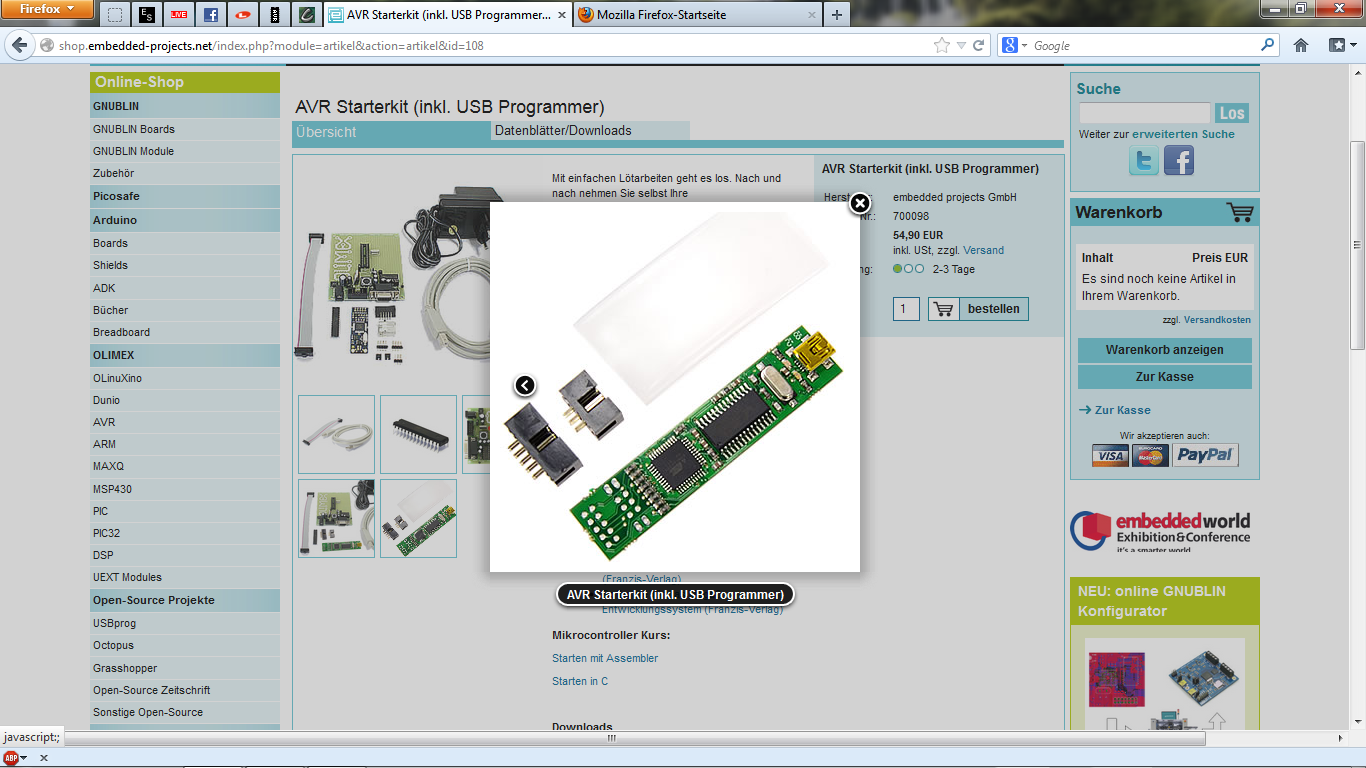Open the pinned green C logo tab
This screenshot has width=1366, height=768.
[x=307, y=15]
